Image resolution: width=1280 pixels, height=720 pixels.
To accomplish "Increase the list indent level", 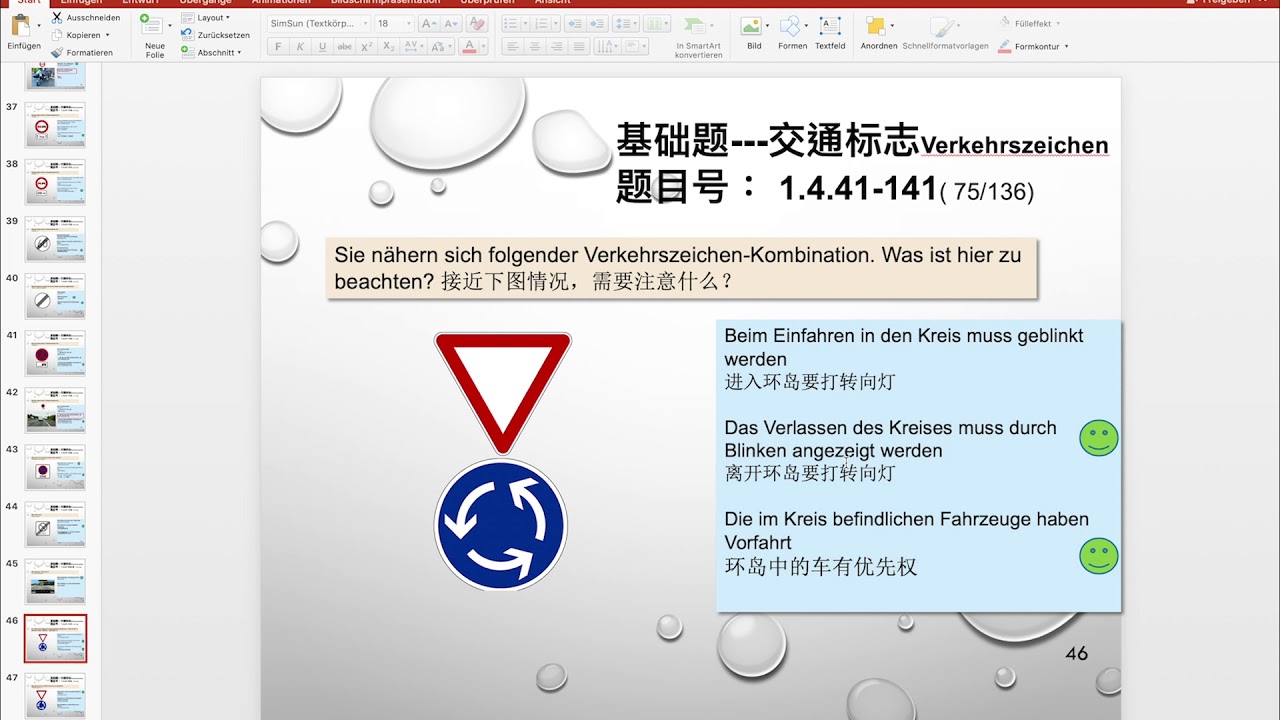I will click(x=597, y=23).
